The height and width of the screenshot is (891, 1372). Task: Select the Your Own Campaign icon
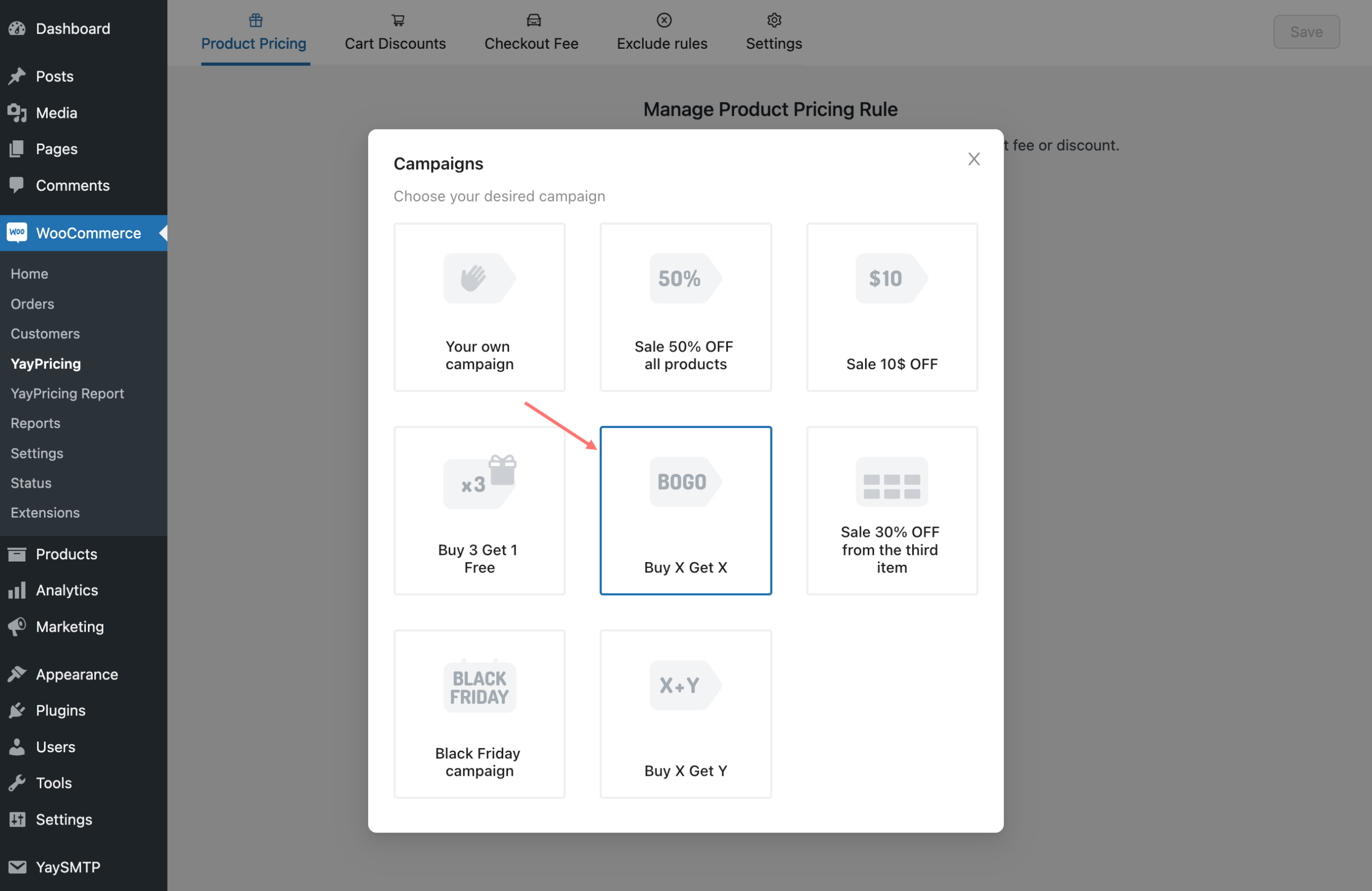pos(479,278)
